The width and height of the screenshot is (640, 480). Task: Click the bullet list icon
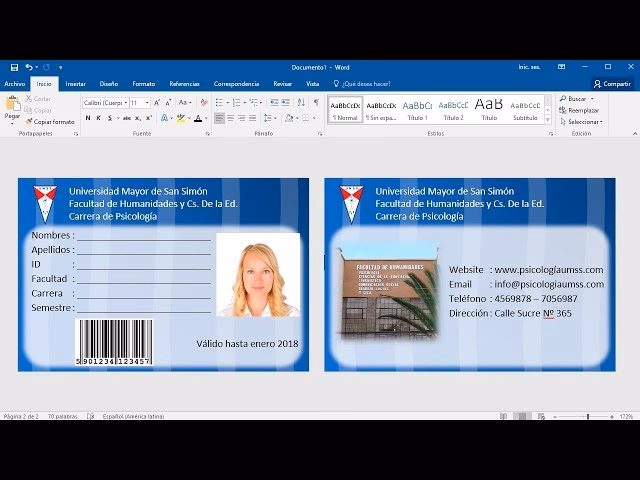tap(218, 102)
